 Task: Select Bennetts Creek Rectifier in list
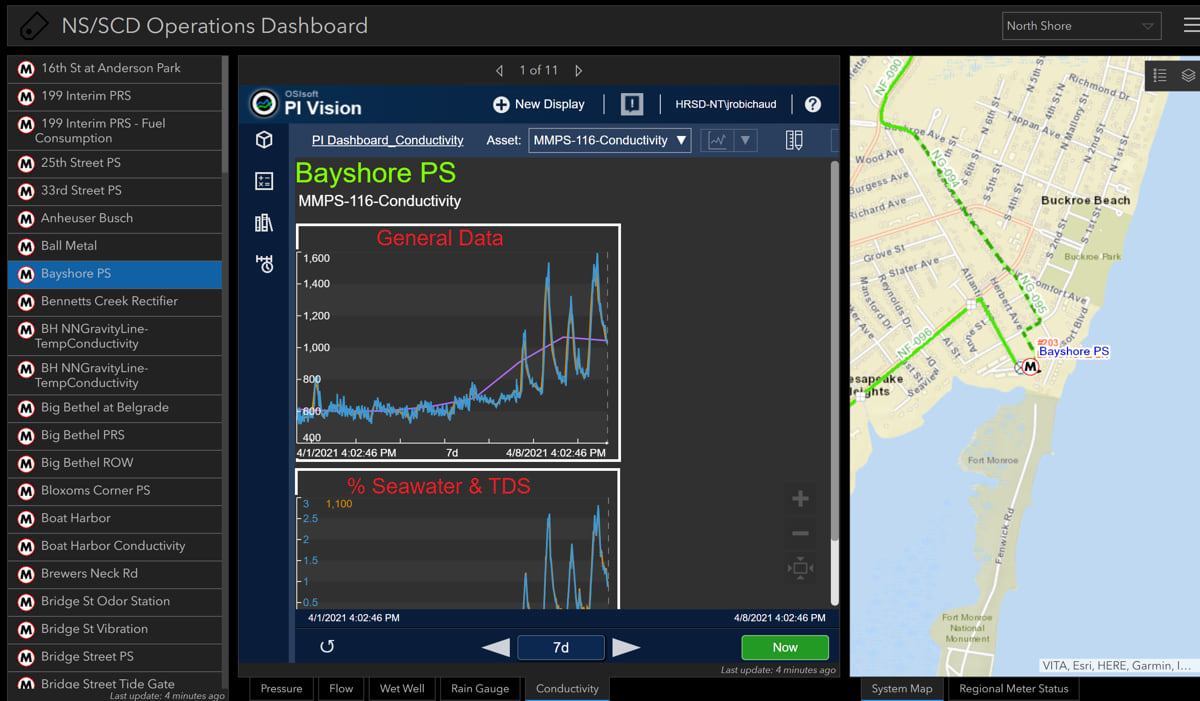click(115, 301)
